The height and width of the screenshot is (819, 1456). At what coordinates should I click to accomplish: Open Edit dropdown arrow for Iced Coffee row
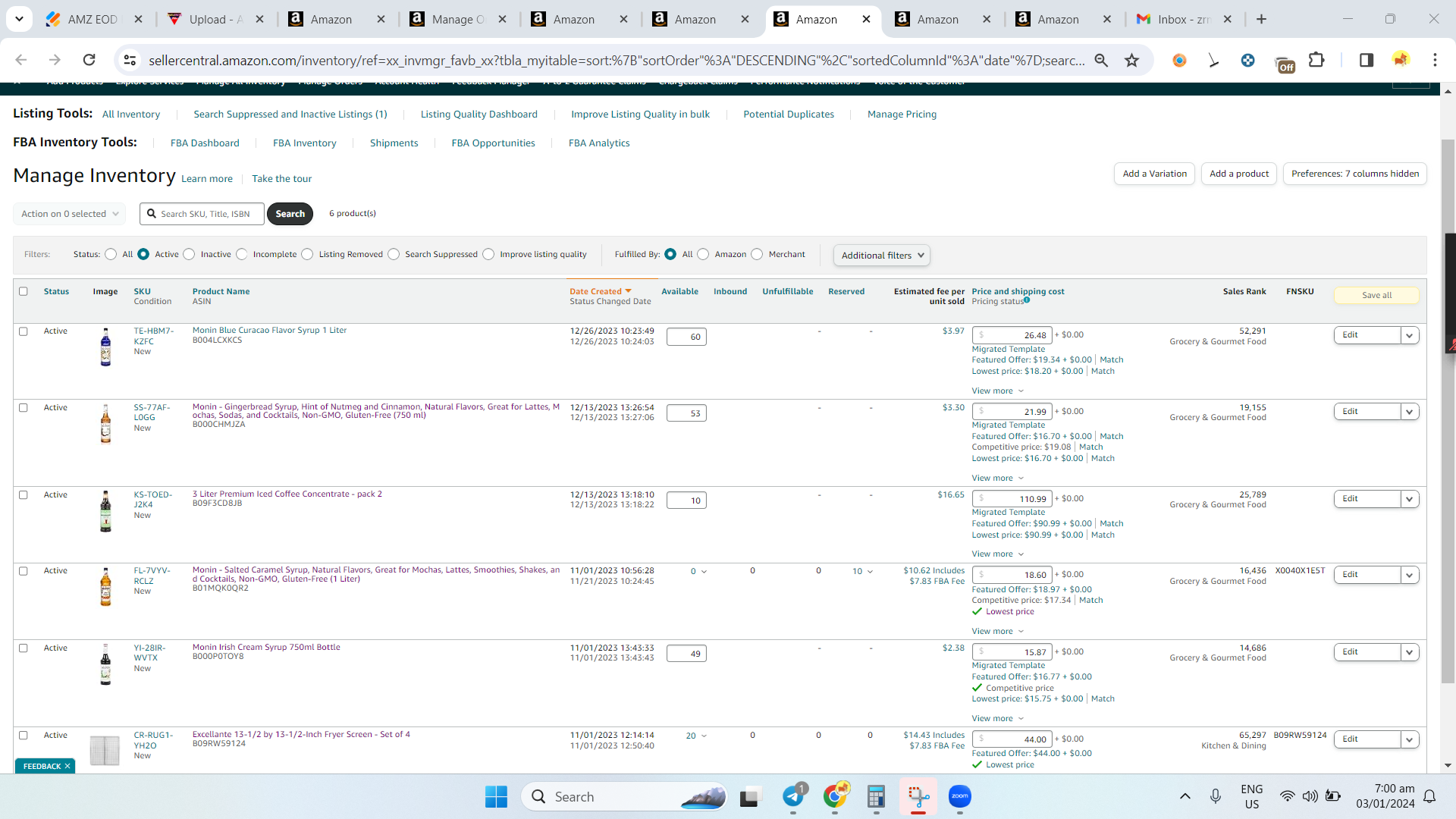[1410, 499]
